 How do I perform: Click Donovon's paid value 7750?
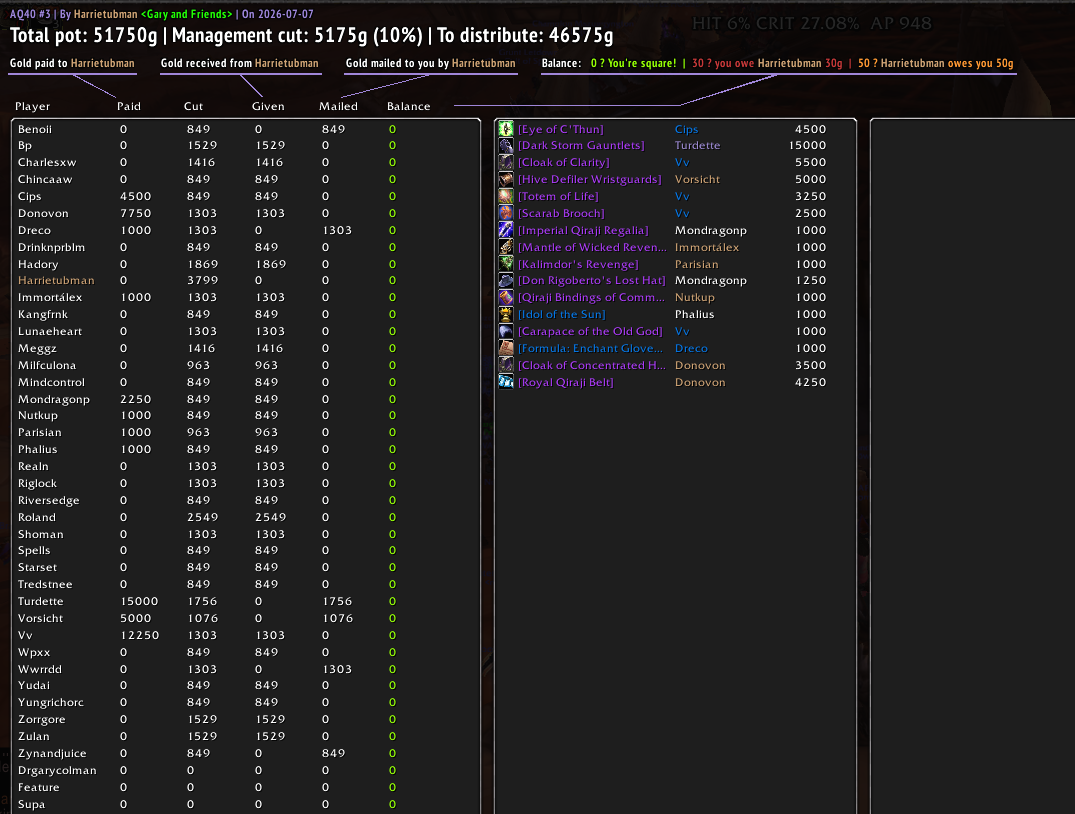point(136,213)
